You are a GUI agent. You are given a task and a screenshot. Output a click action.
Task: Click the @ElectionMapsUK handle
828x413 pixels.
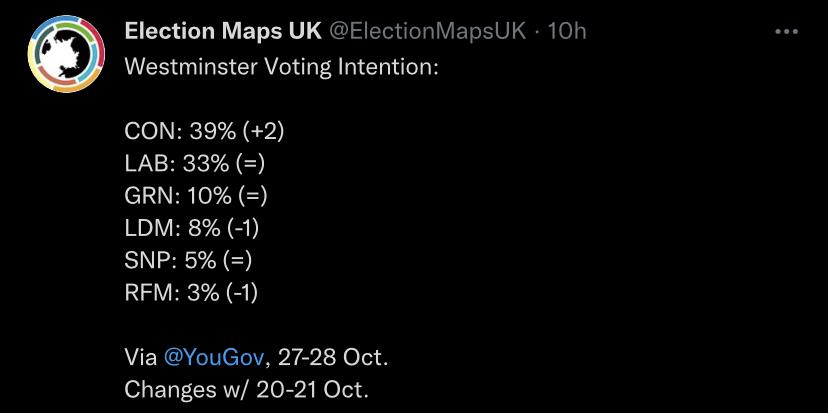[x=428, y=32]
